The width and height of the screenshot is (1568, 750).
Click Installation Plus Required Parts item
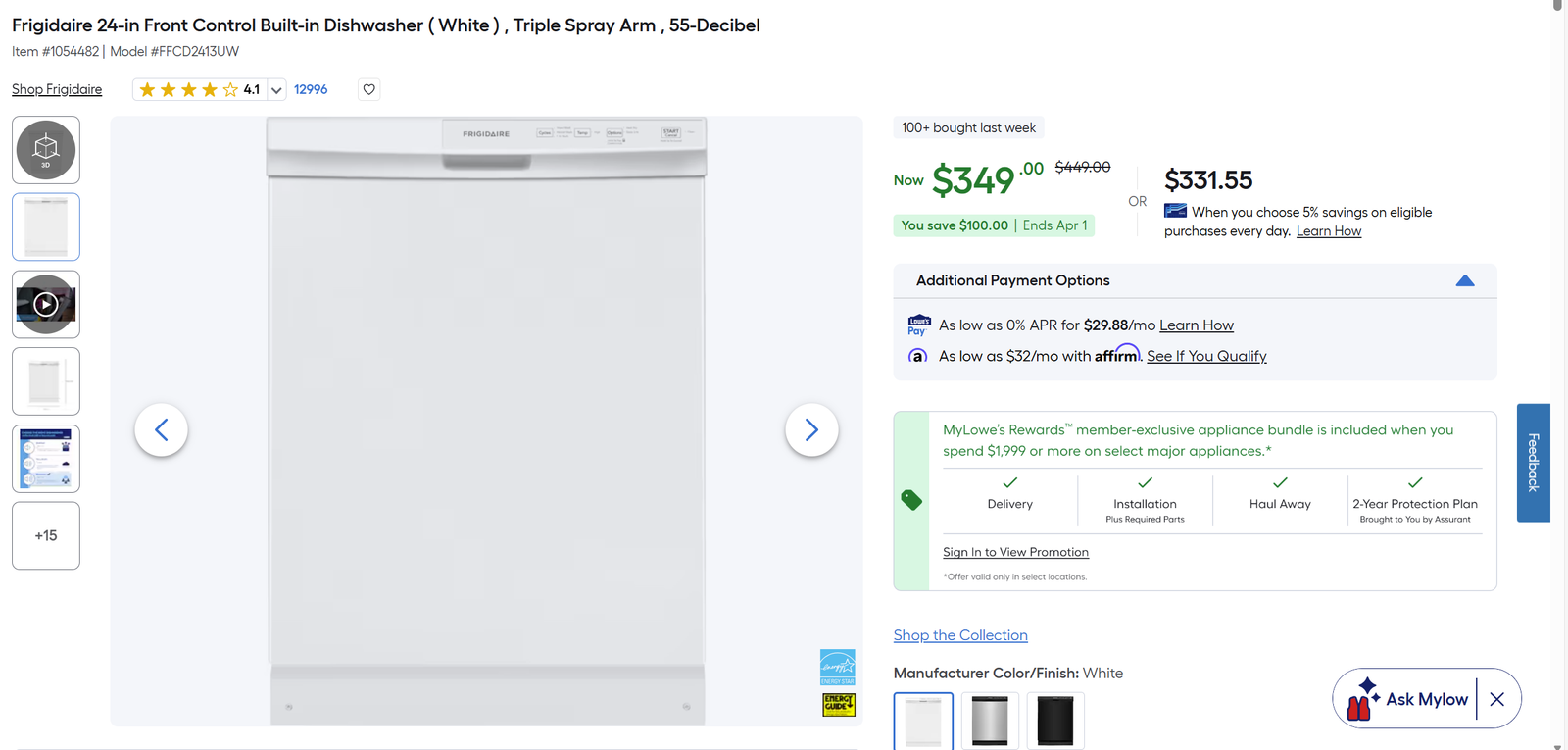[1145, 500]
